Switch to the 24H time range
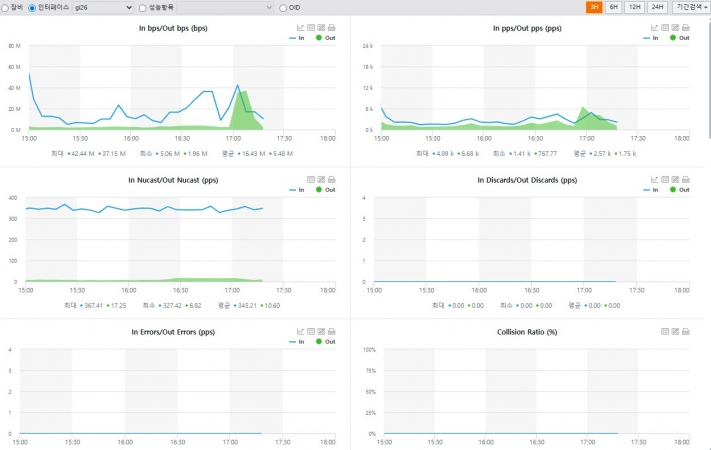711x450 pixels. pyautogui.click(x=657, y=7)
